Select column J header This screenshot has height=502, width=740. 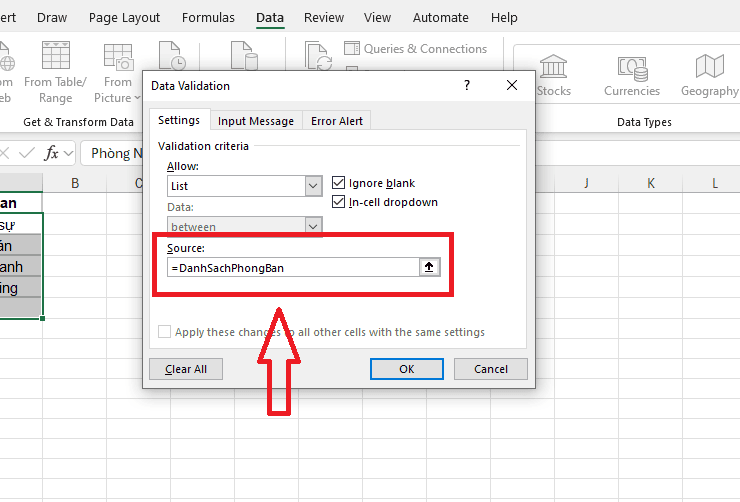click(586, 183)
